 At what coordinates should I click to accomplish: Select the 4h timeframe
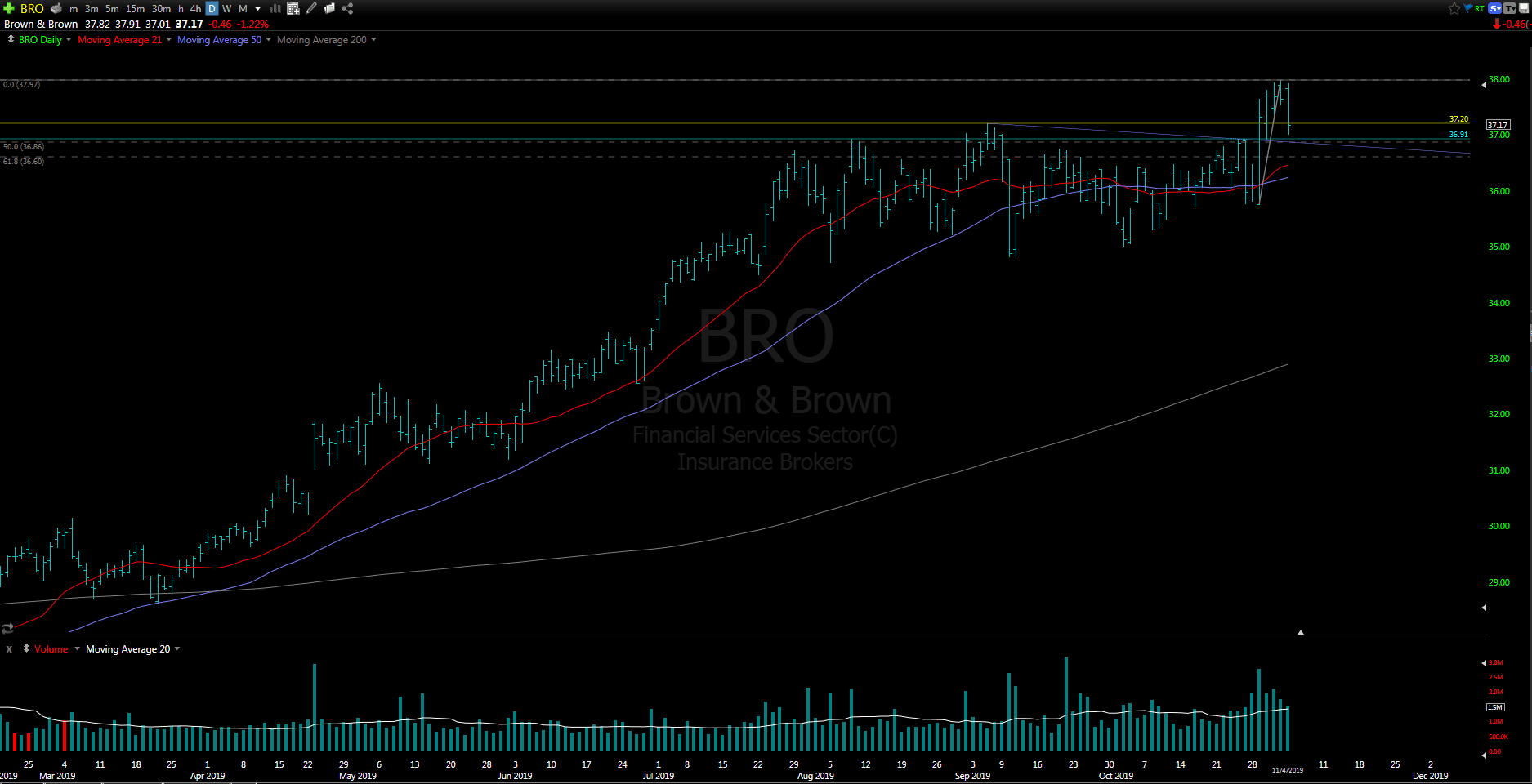point(195,9)
